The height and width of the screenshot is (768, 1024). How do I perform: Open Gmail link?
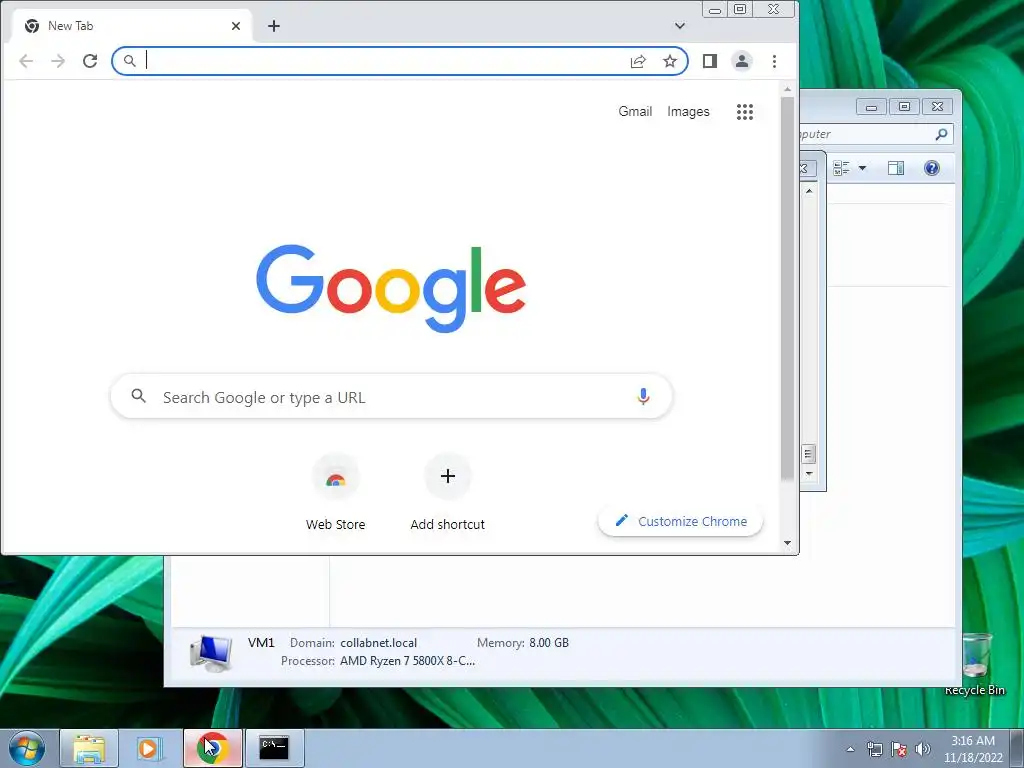635,112
